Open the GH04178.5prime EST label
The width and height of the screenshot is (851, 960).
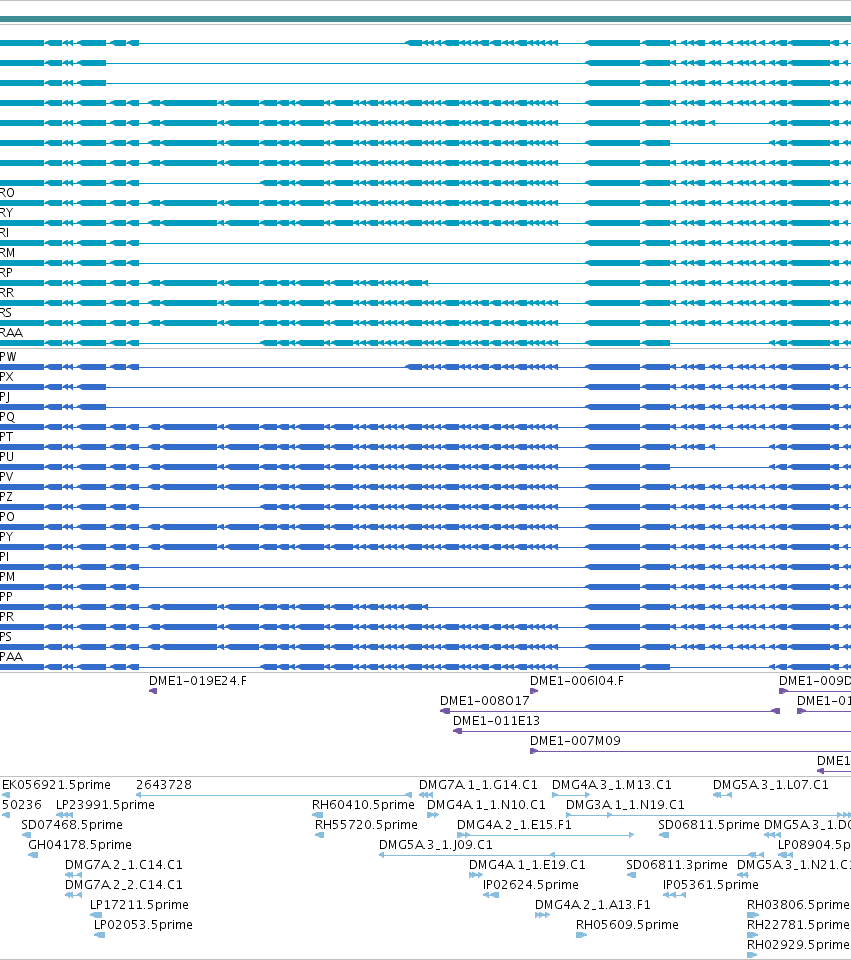pos(80,846)
